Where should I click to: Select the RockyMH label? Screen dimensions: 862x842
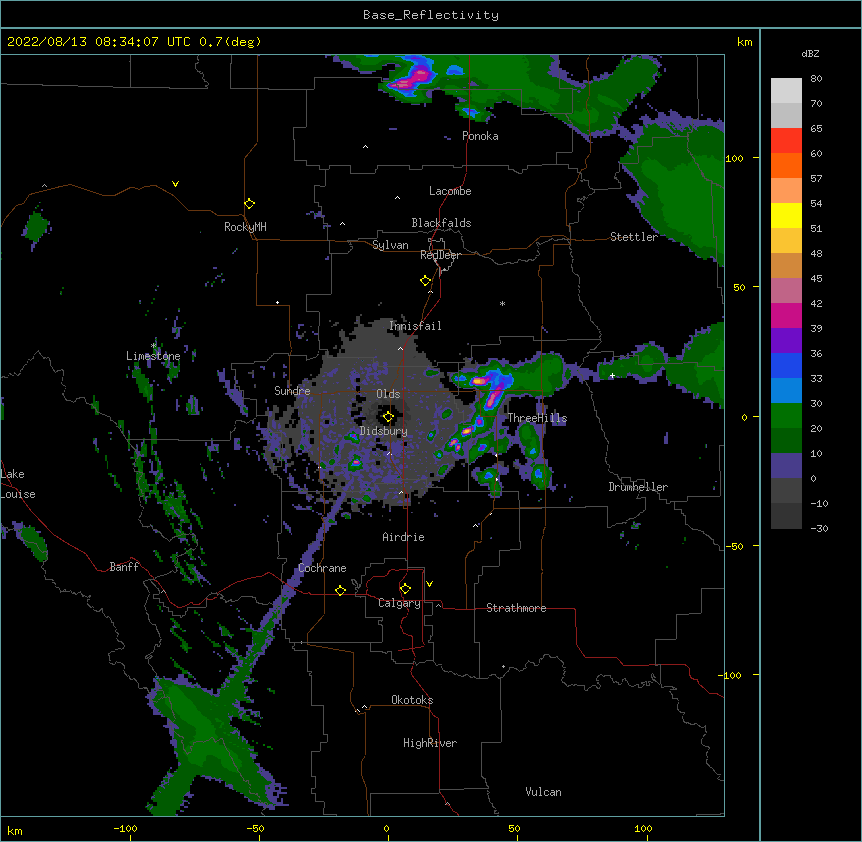245,227
